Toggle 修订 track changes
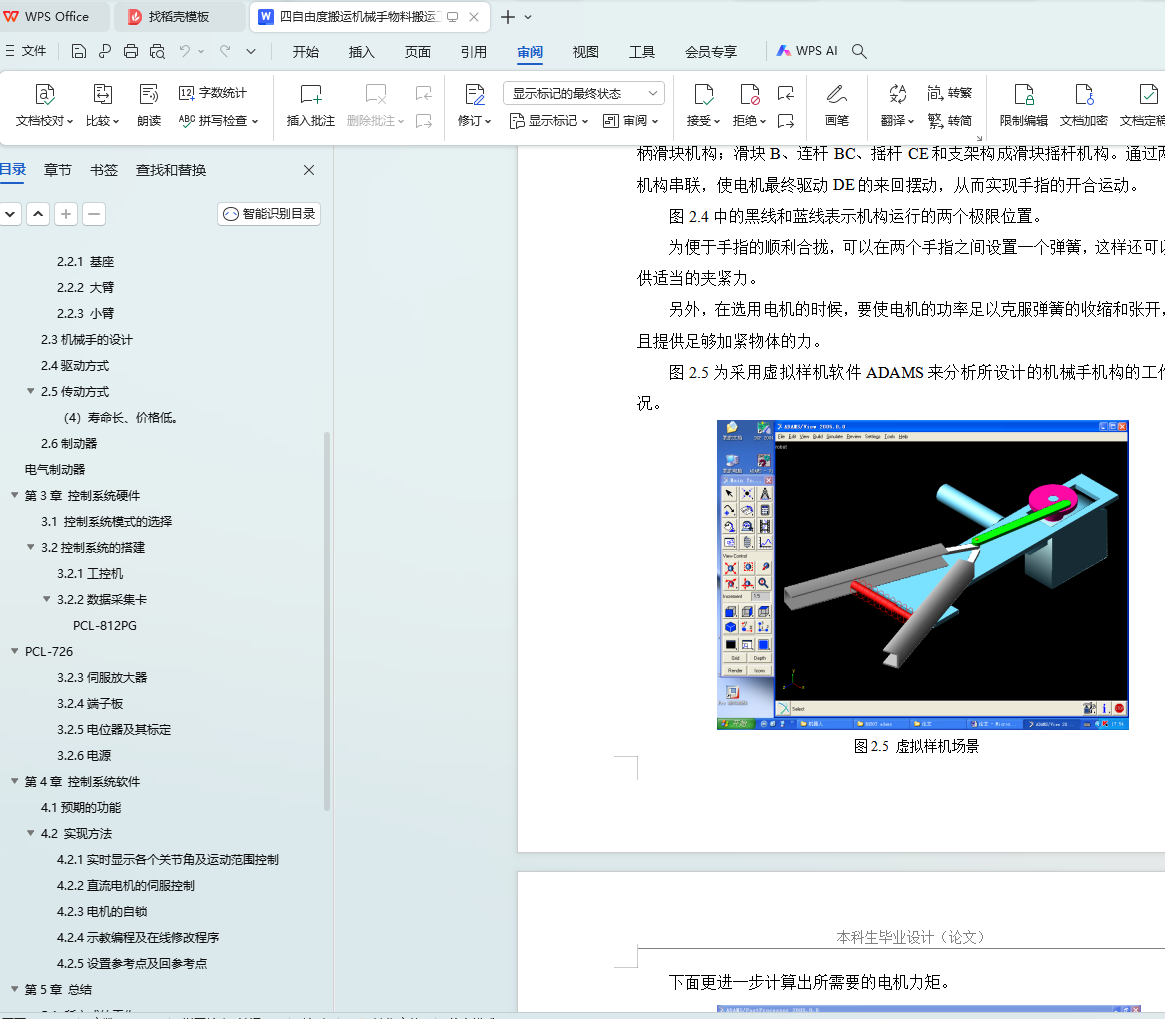 pyautogui.click(x=474, y=105)
